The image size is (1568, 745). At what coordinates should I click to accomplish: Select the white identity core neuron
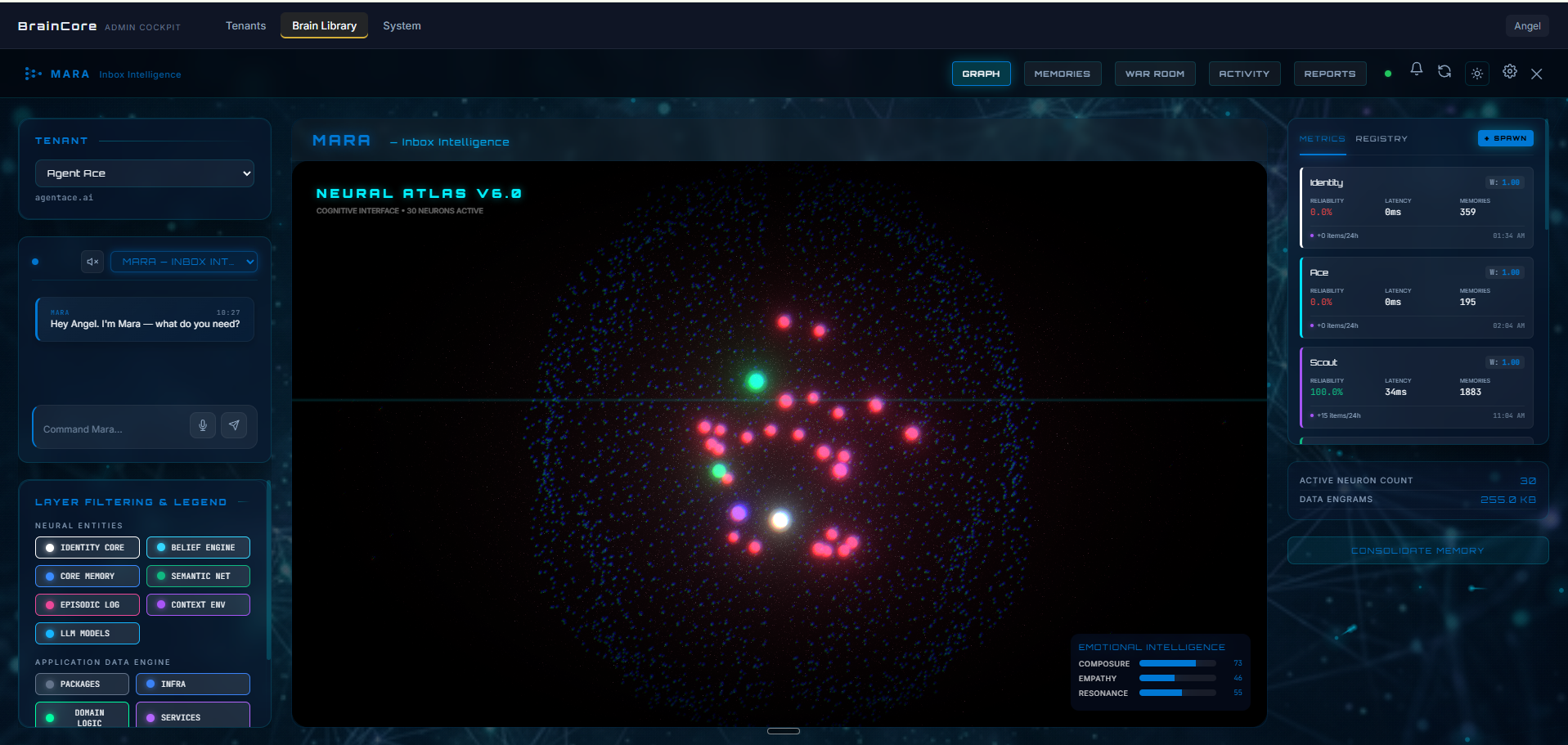tap(780, 519)
